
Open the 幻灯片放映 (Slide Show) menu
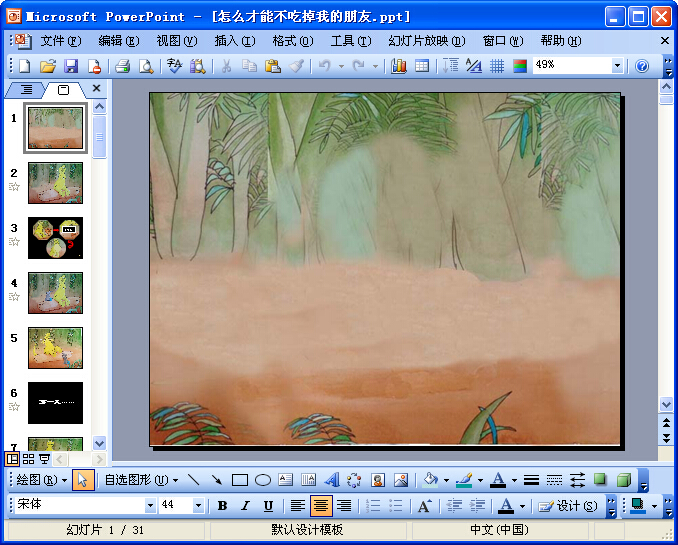pos(426,41)
